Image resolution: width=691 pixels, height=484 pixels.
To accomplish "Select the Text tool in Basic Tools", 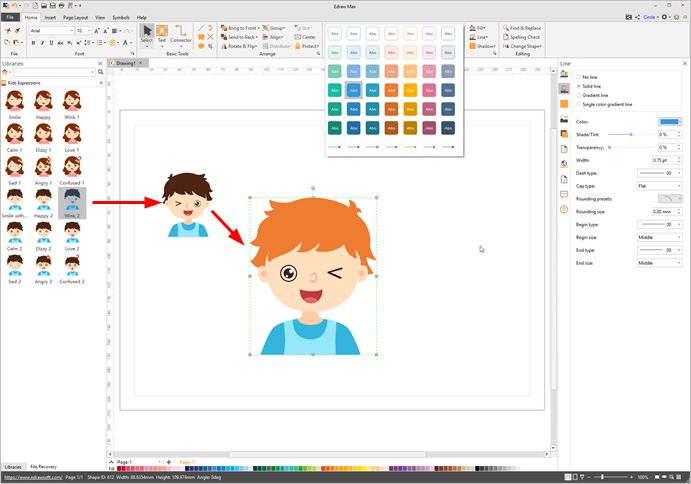I will pos(162,35).
